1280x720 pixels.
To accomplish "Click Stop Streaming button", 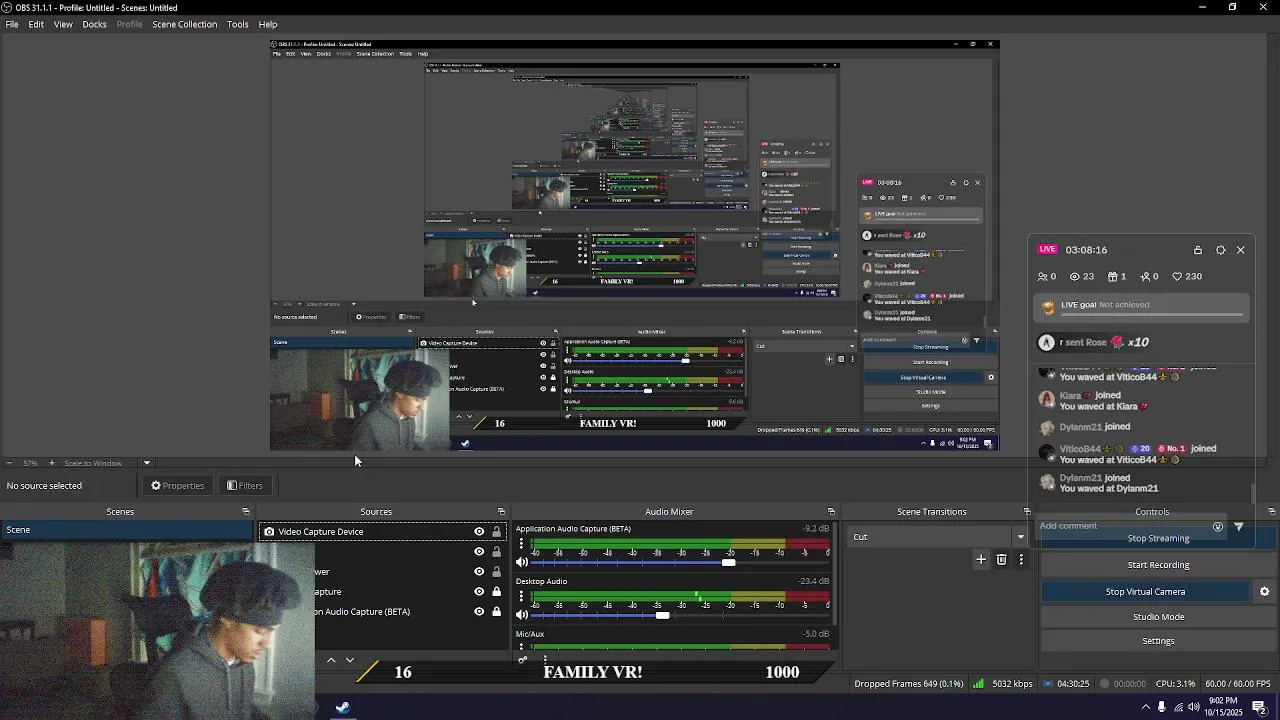I will point(1158,539).
